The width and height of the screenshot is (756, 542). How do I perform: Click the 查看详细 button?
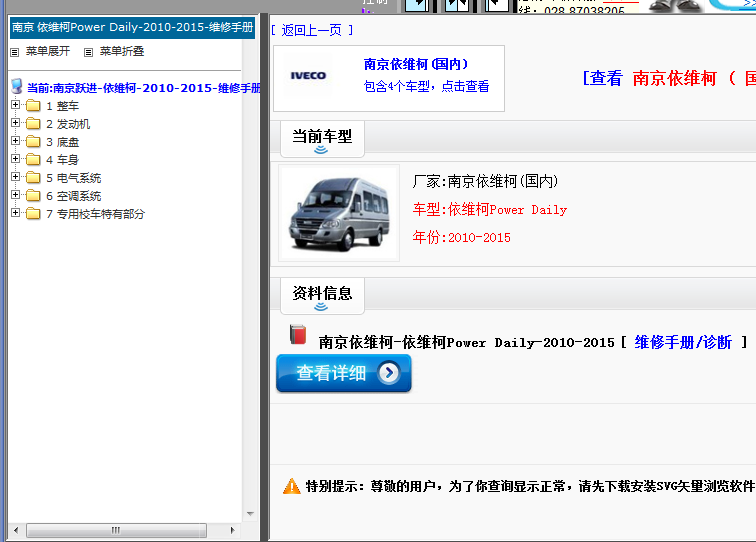(344, 373)
